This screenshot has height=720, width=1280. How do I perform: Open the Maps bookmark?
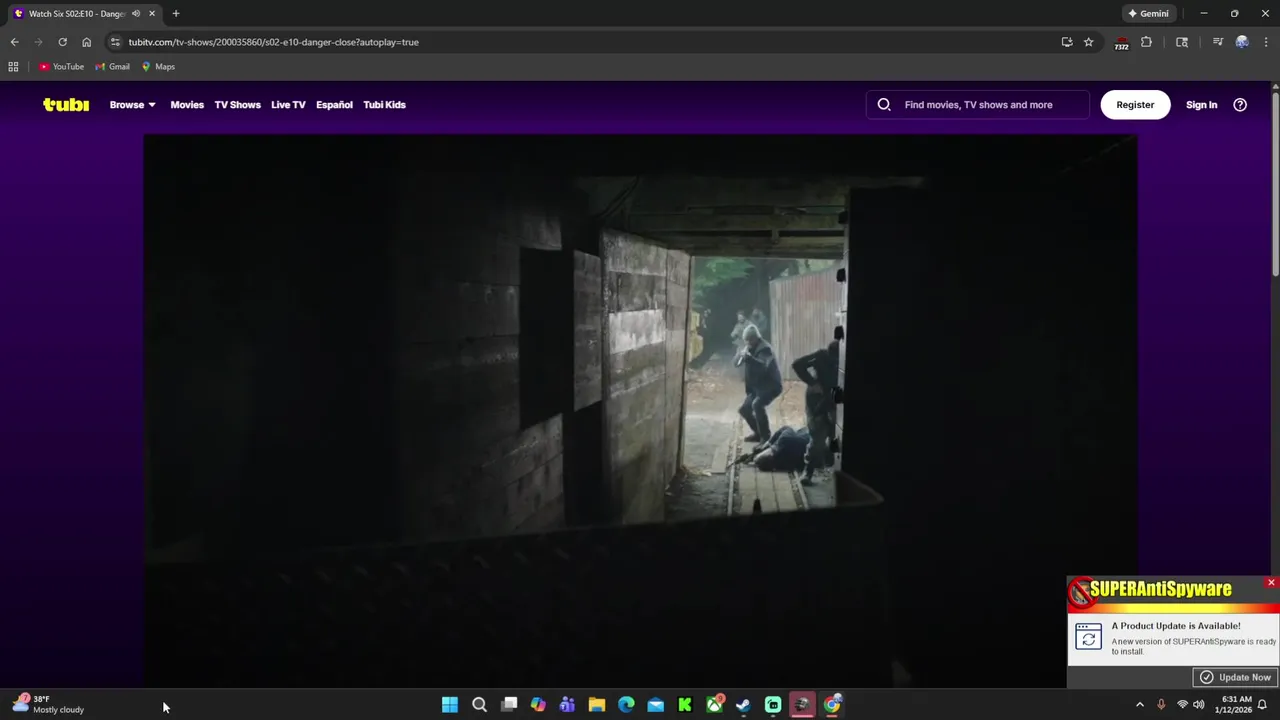click(x=158, y=66)
